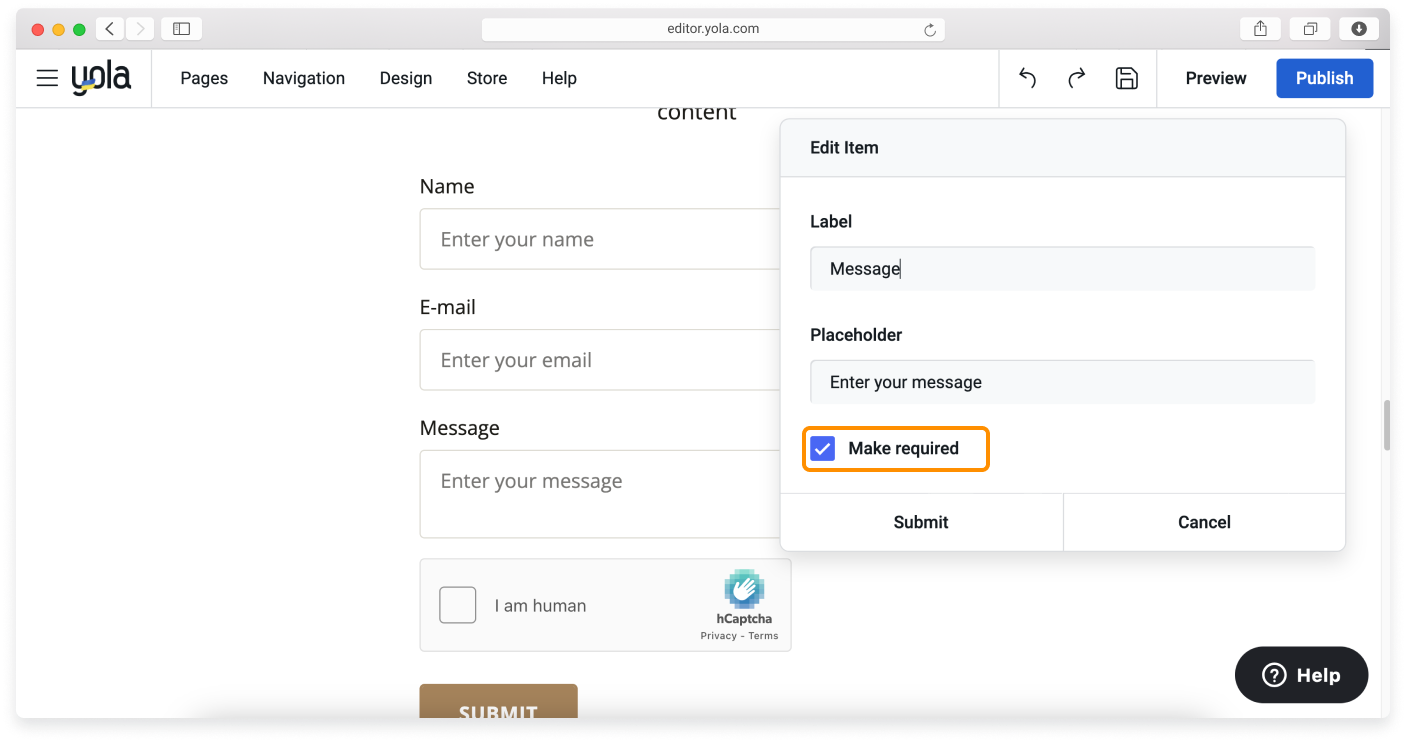
Task: Click Submit in Edit Item dialog
Action: coord(920,522)
